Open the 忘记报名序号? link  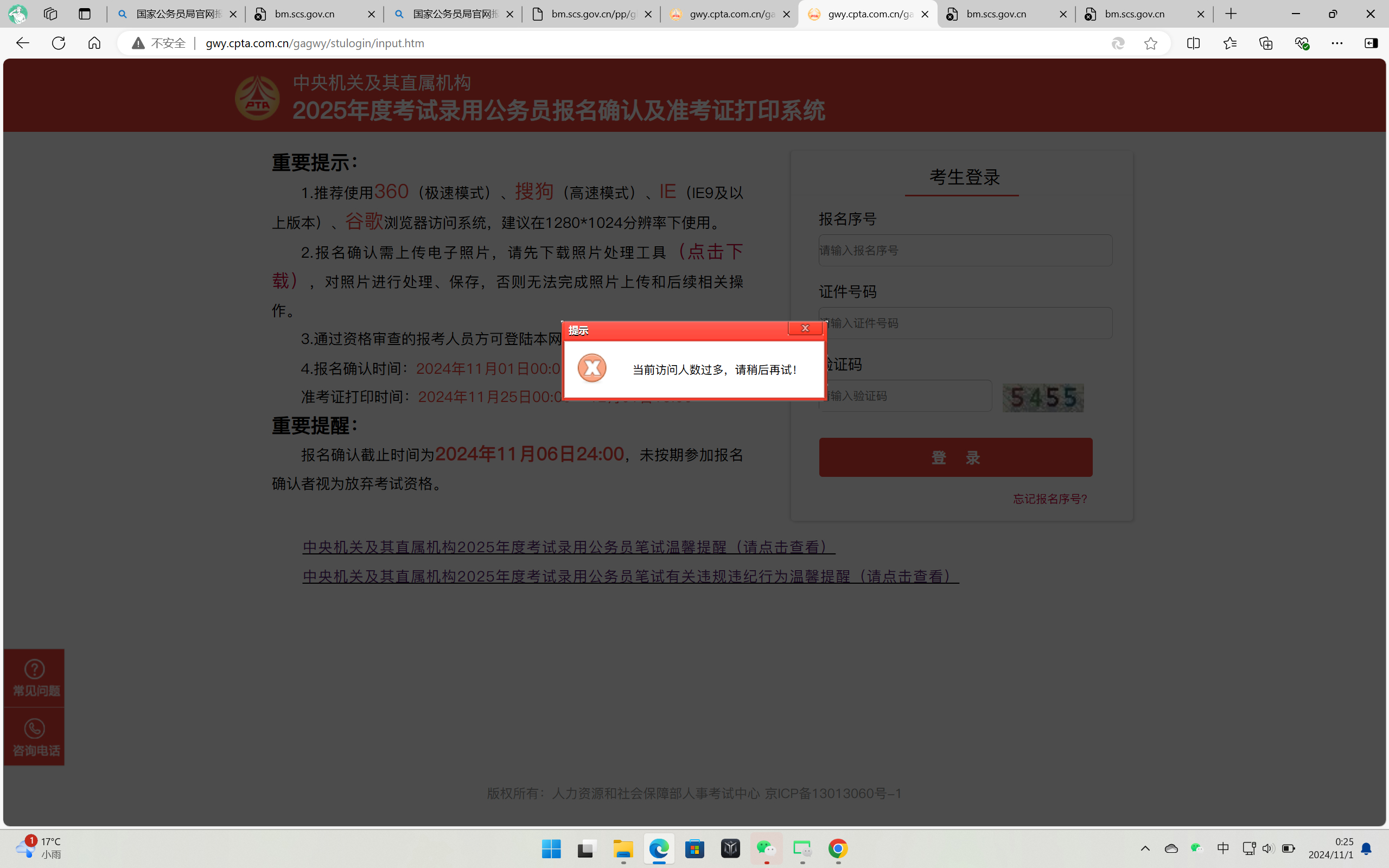coord(1050,499)
